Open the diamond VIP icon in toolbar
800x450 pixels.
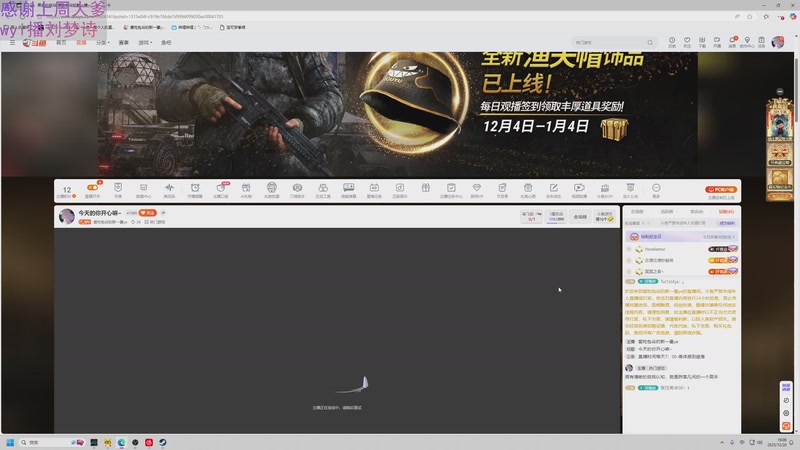477,188
